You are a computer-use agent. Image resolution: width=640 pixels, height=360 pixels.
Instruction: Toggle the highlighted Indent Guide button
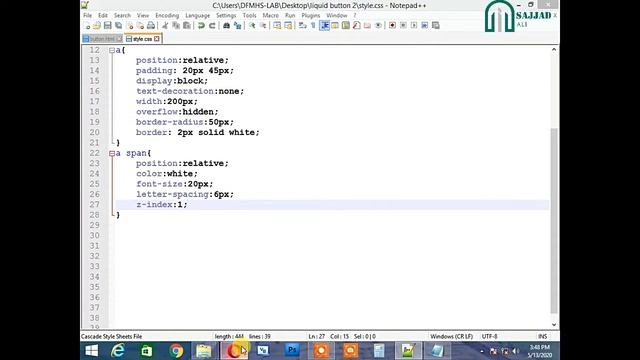pyautogui.click(x=324, y=25)
